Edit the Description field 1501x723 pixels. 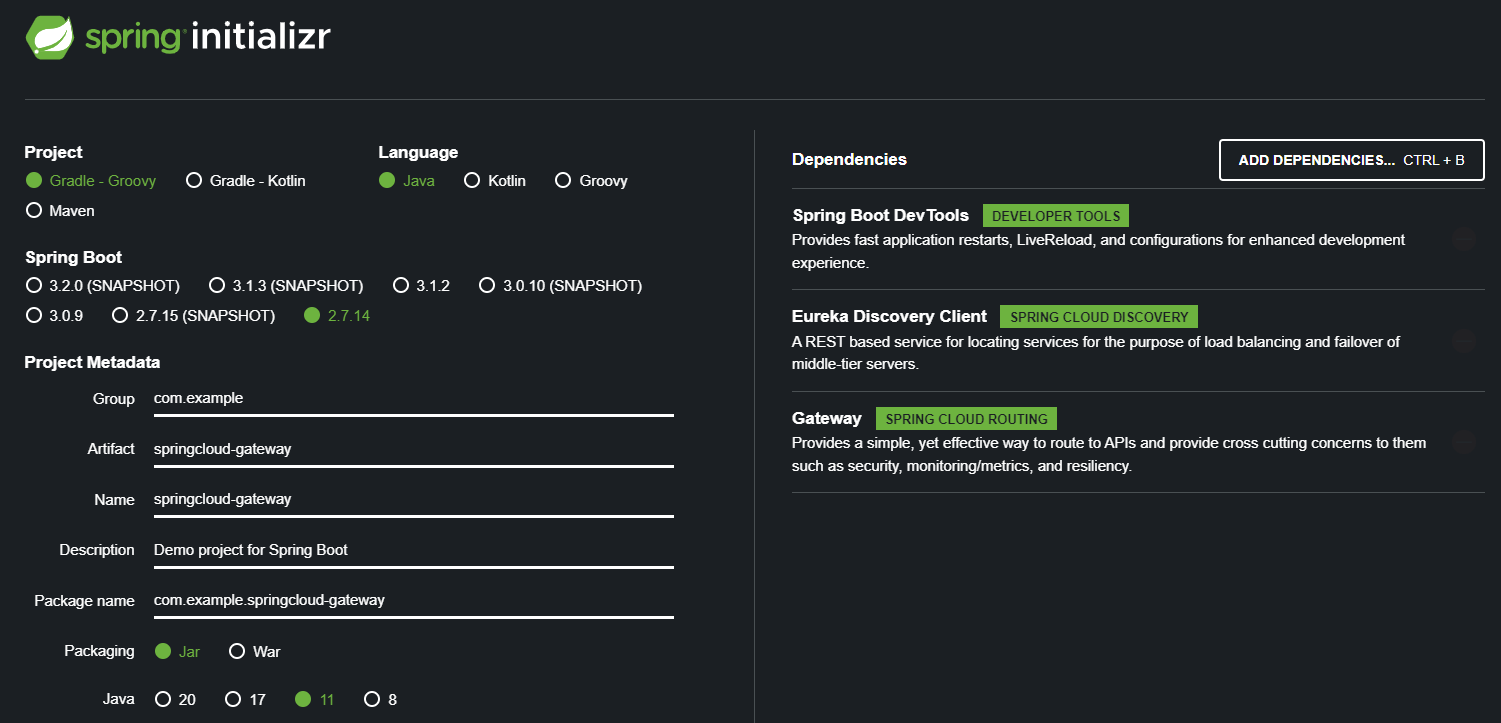point(413,551)
